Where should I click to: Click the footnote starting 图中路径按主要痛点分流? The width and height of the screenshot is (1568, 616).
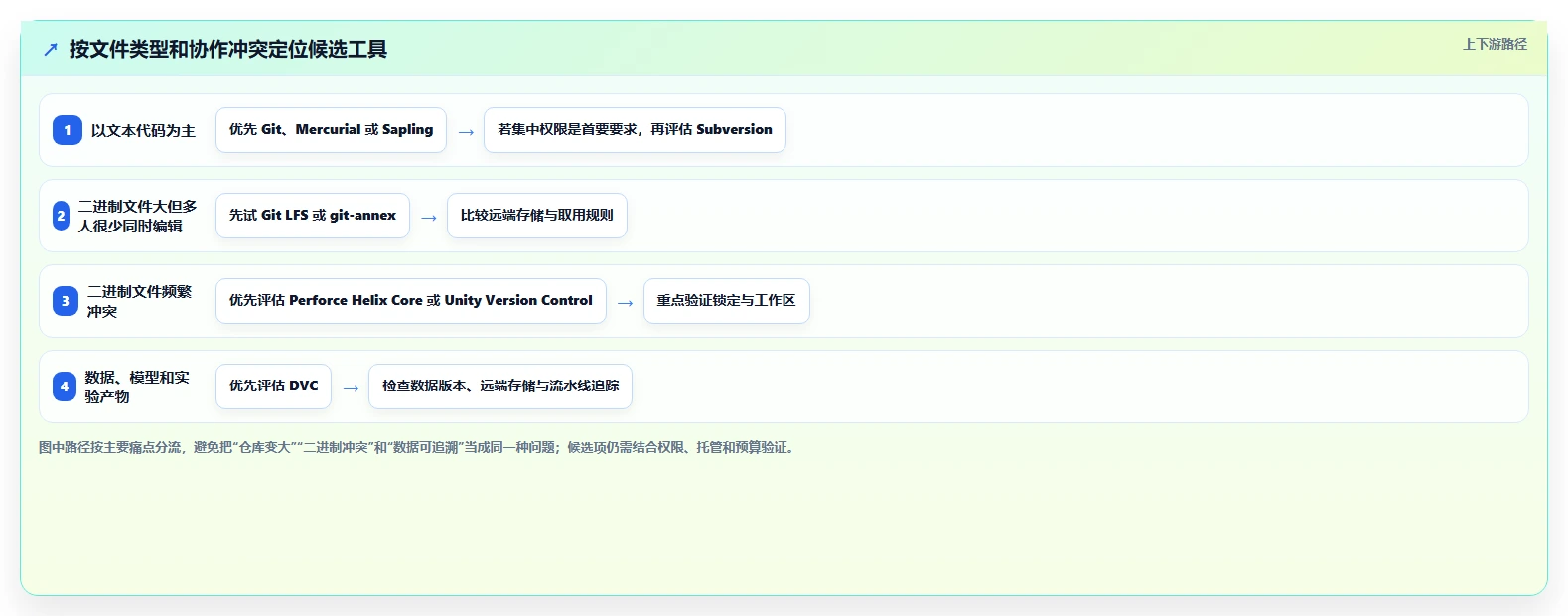[418, 448]
